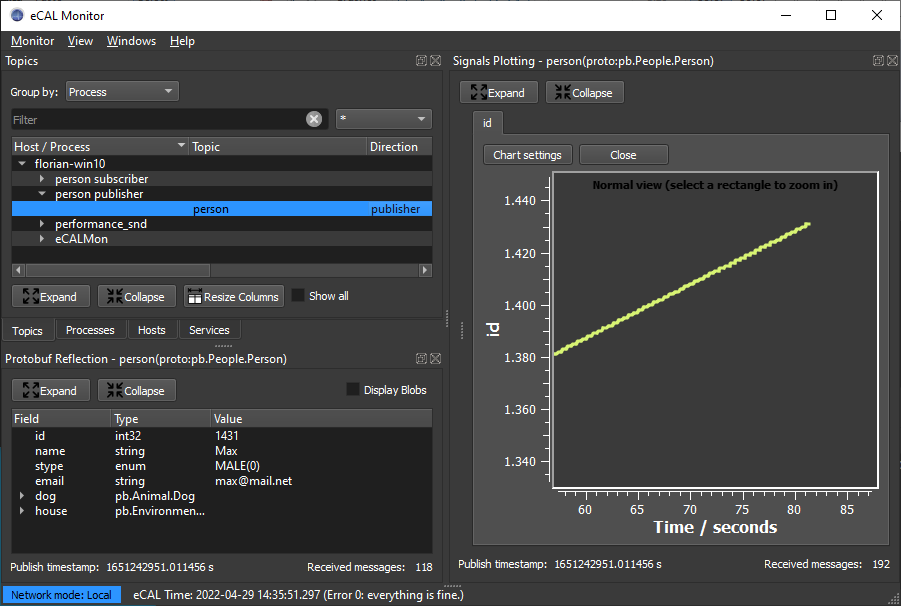Expand the performance_snd tree node
This screenshot has width=901, height=606.
(x=42, y=224)
